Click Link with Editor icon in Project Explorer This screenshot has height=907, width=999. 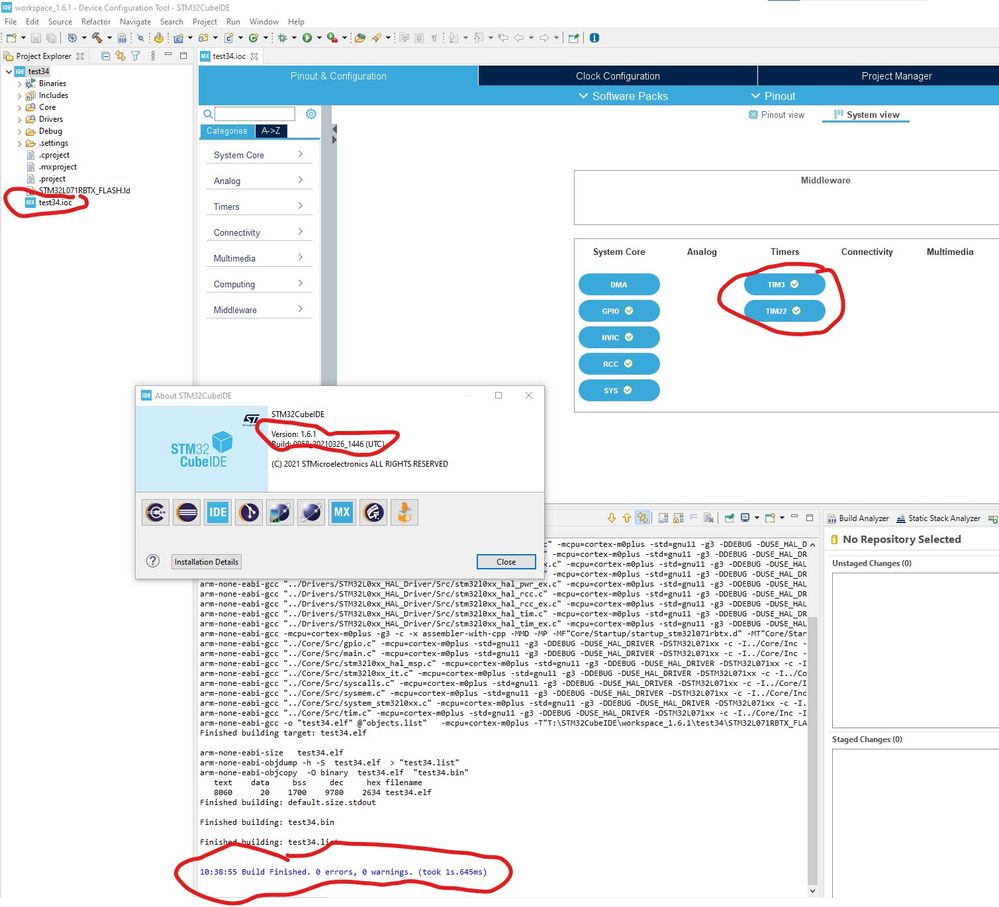click(120, 56)
